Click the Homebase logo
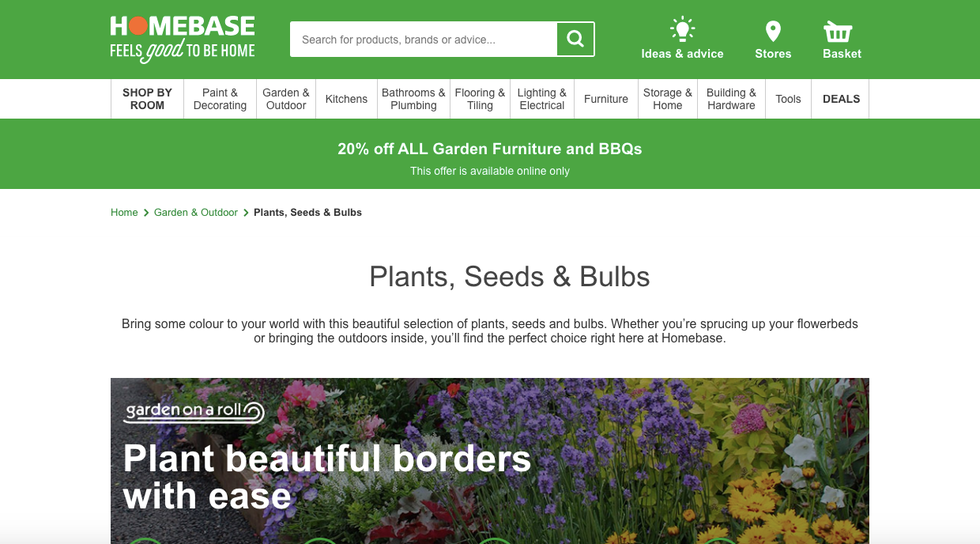This screenshot has width=980, height=544. click(x=182, y=39)
